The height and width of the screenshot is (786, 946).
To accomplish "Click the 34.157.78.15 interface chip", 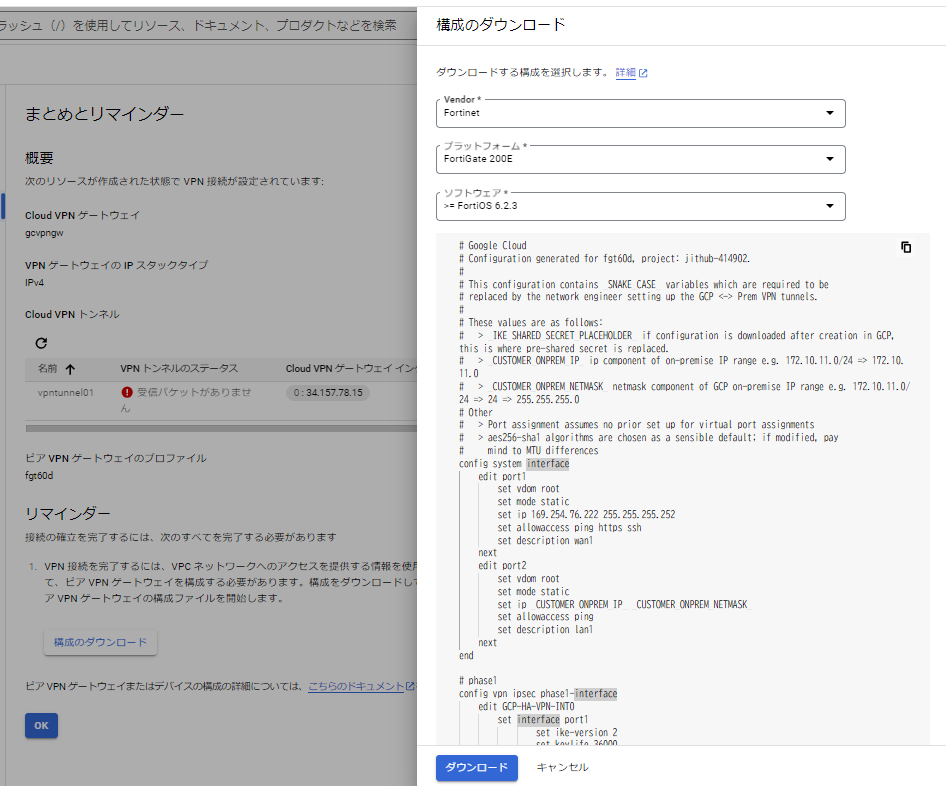I will coord(327,393).
